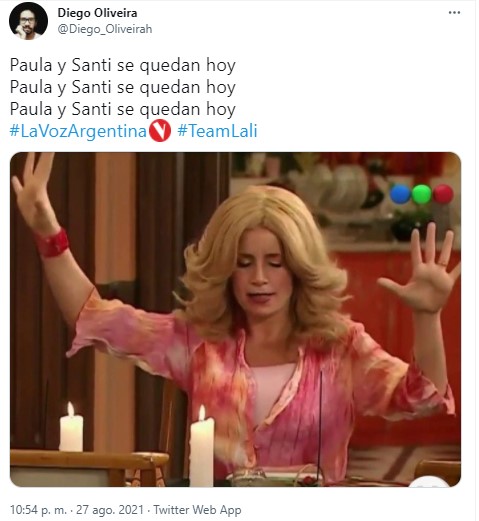Click the 27 ago. 2021 date
This screenshot has height=521, width=479.
110,510
